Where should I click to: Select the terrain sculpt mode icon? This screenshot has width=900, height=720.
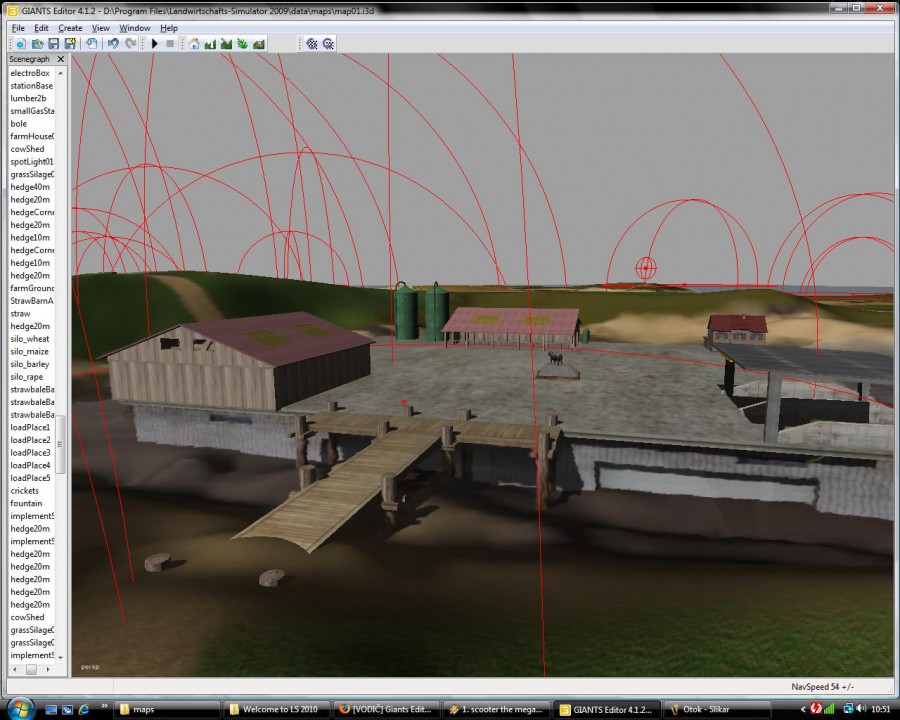pos(210,44)
